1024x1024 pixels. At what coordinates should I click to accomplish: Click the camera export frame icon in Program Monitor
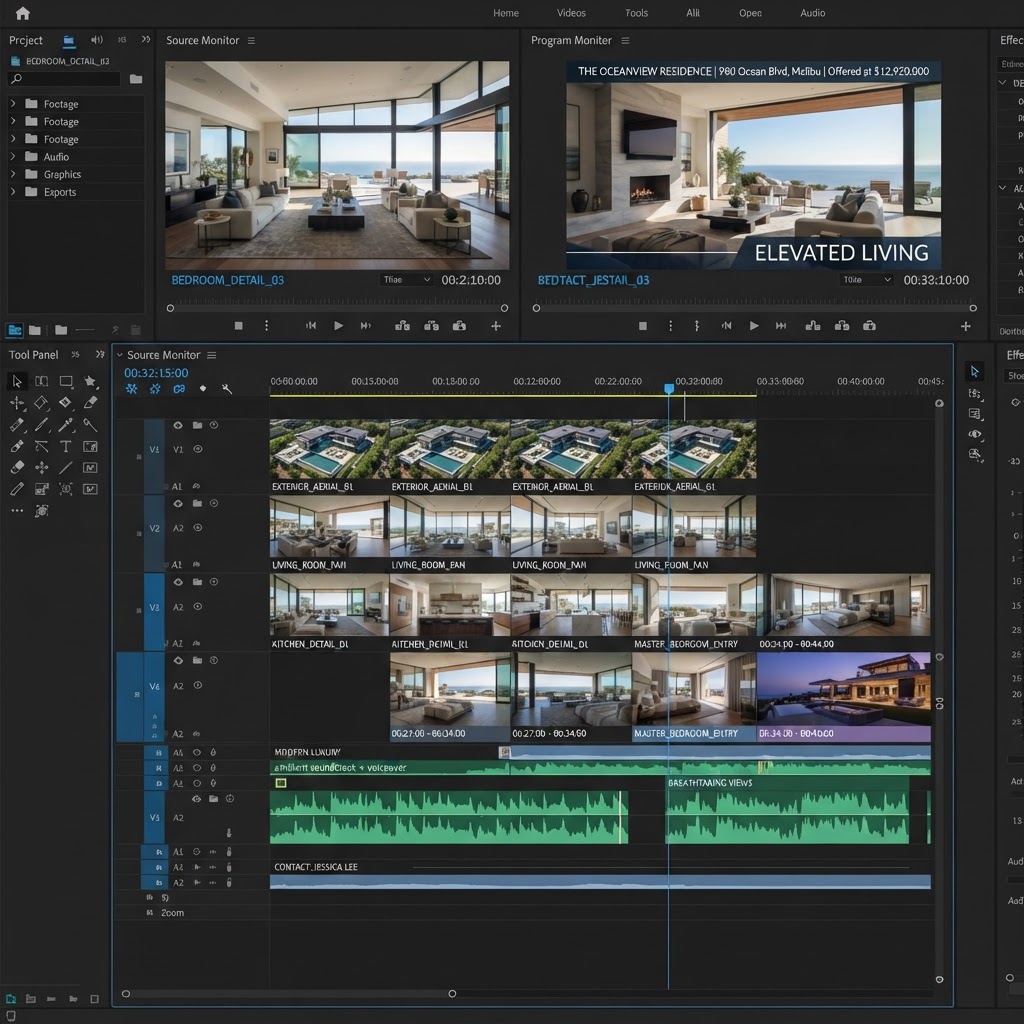(x=869, y=325)
